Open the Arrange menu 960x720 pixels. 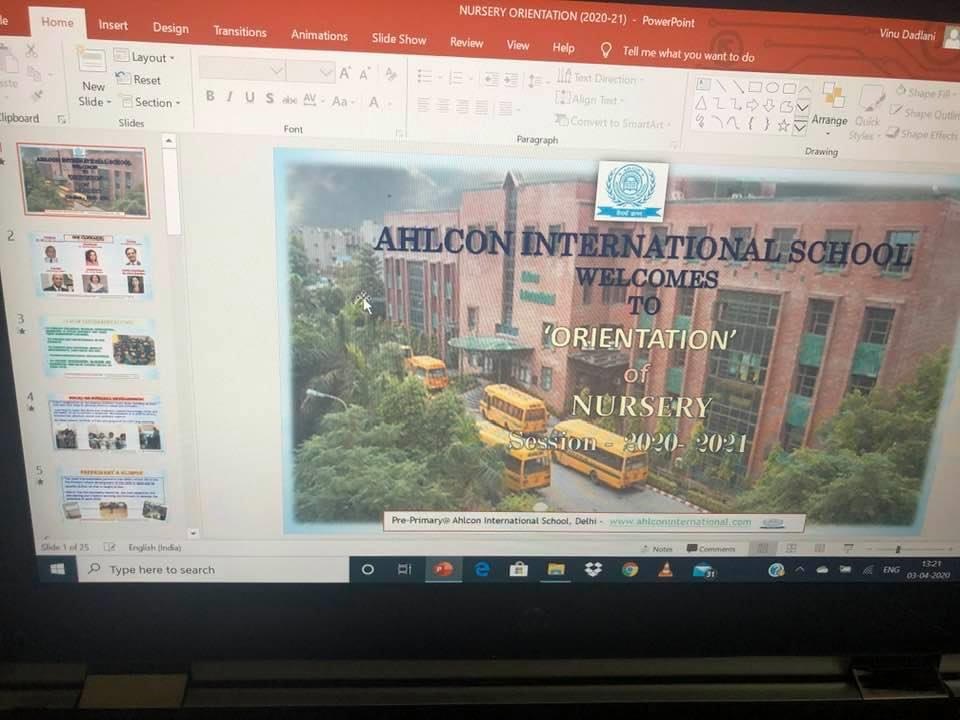tap(830, 108)
